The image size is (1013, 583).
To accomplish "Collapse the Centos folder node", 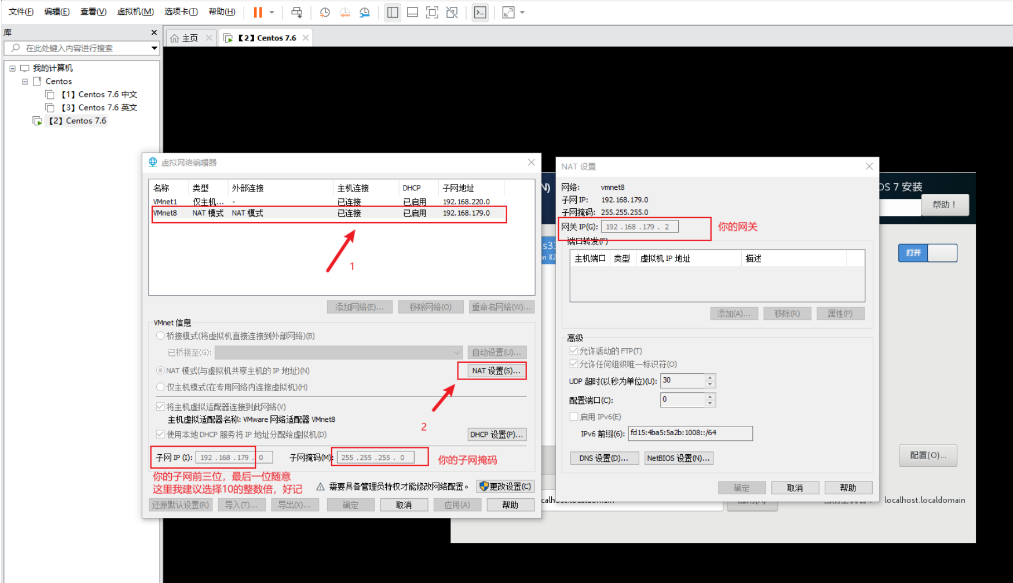I will pyautogui.click(x=25, y=81).
